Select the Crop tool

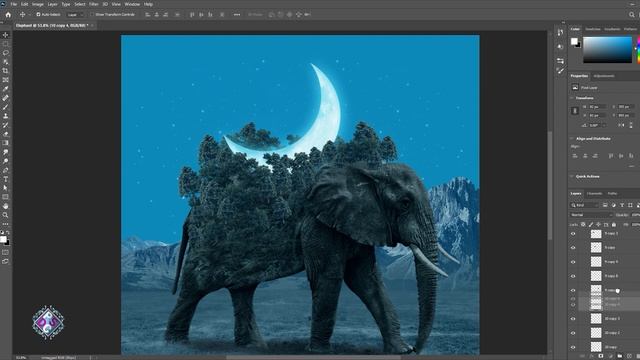click(5, 71)
